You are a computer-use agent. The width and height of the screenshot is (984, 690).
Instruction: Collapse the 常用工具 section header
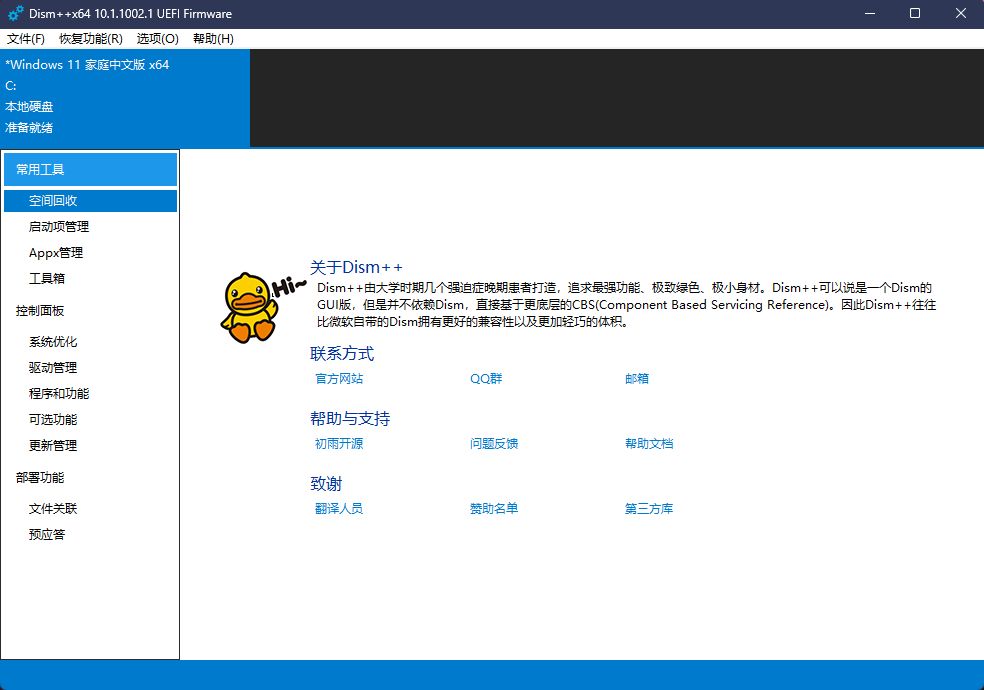pos(90,170)
